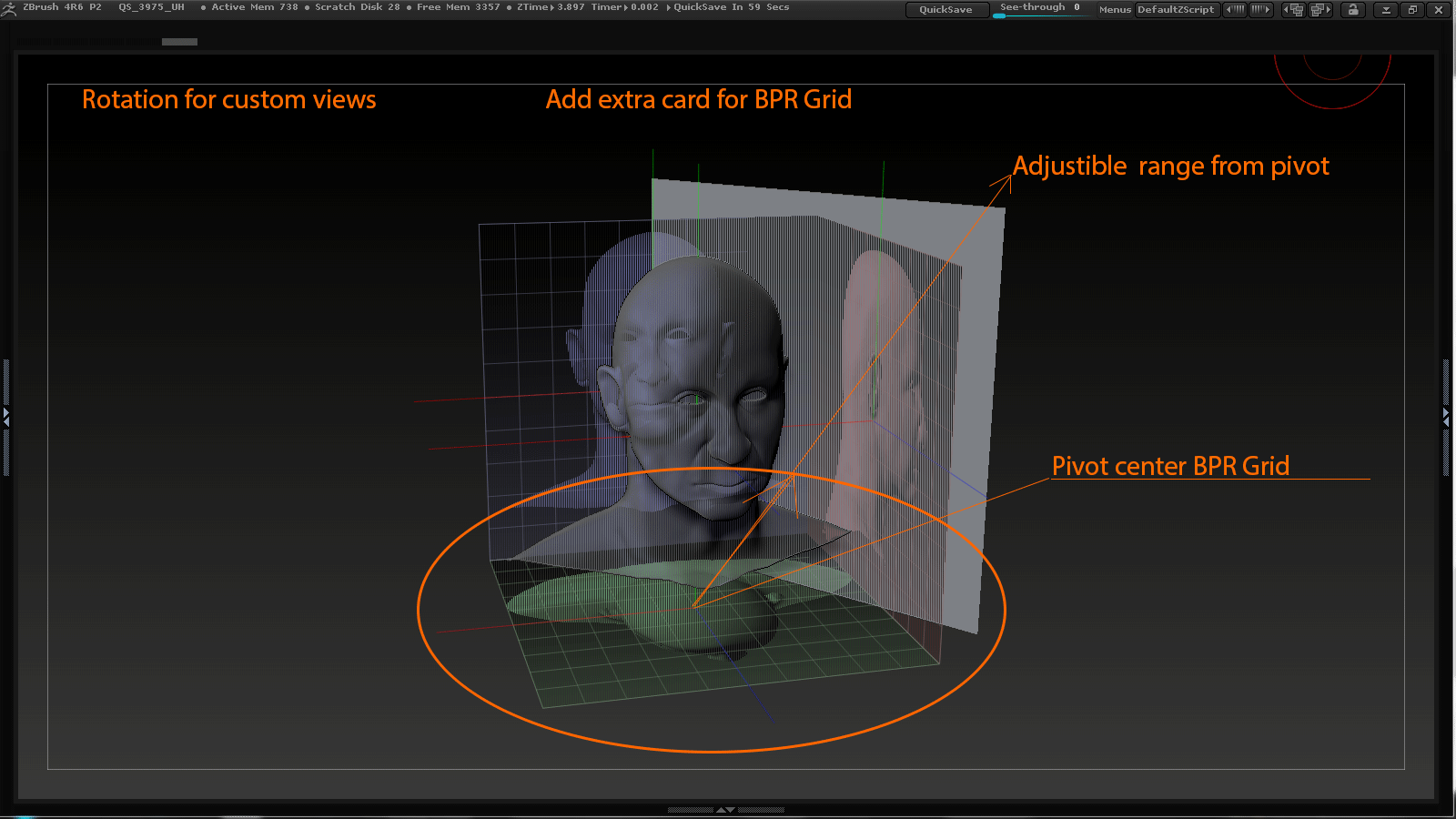The width and height of the screenshot is (1456, 819).
Task: Click the hide-to-tray down-arrow icon
Action: pos(1386,10)
